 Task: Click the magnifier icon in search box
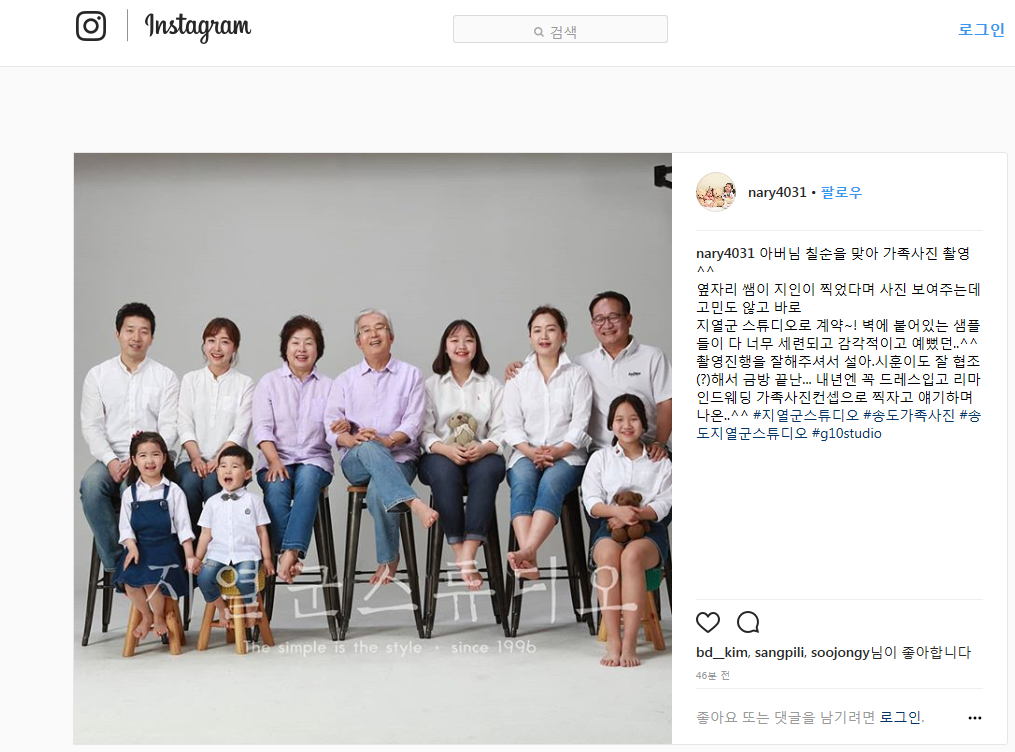(x=538, y=32)
